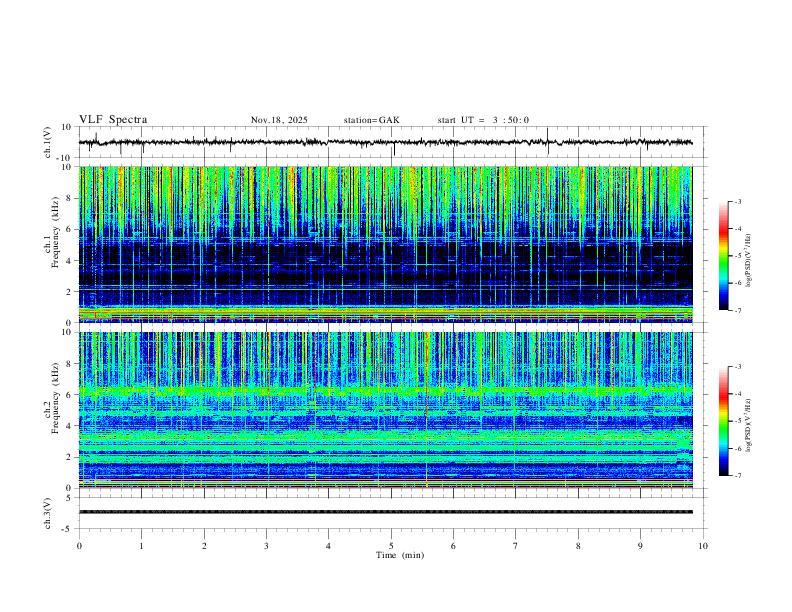Click the ch.1 color bar "log(PSD)" label

point(748,261)
